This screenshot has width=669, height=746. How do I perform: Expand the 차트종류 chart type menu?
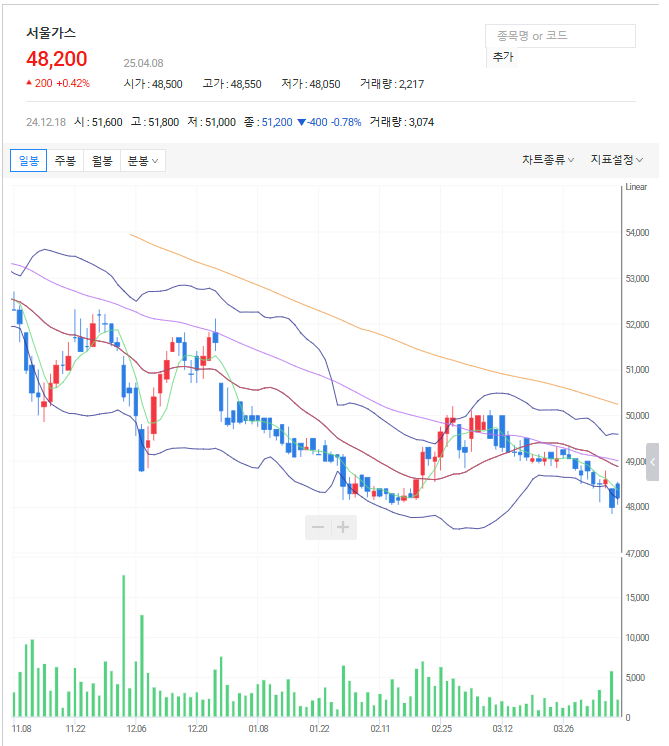pos(548,160)
